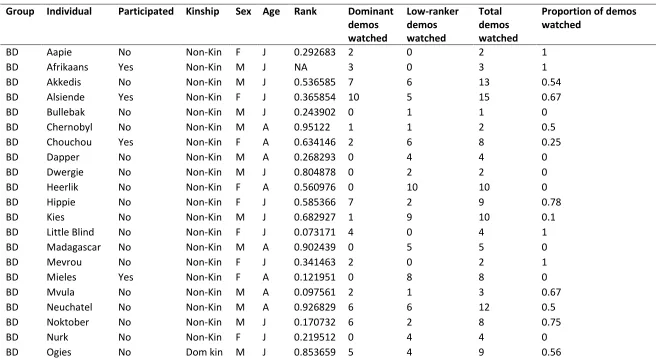Select Ogies' rank 0.853659
The height and width of the screenshot is (360, 656).
click(315, 352)
